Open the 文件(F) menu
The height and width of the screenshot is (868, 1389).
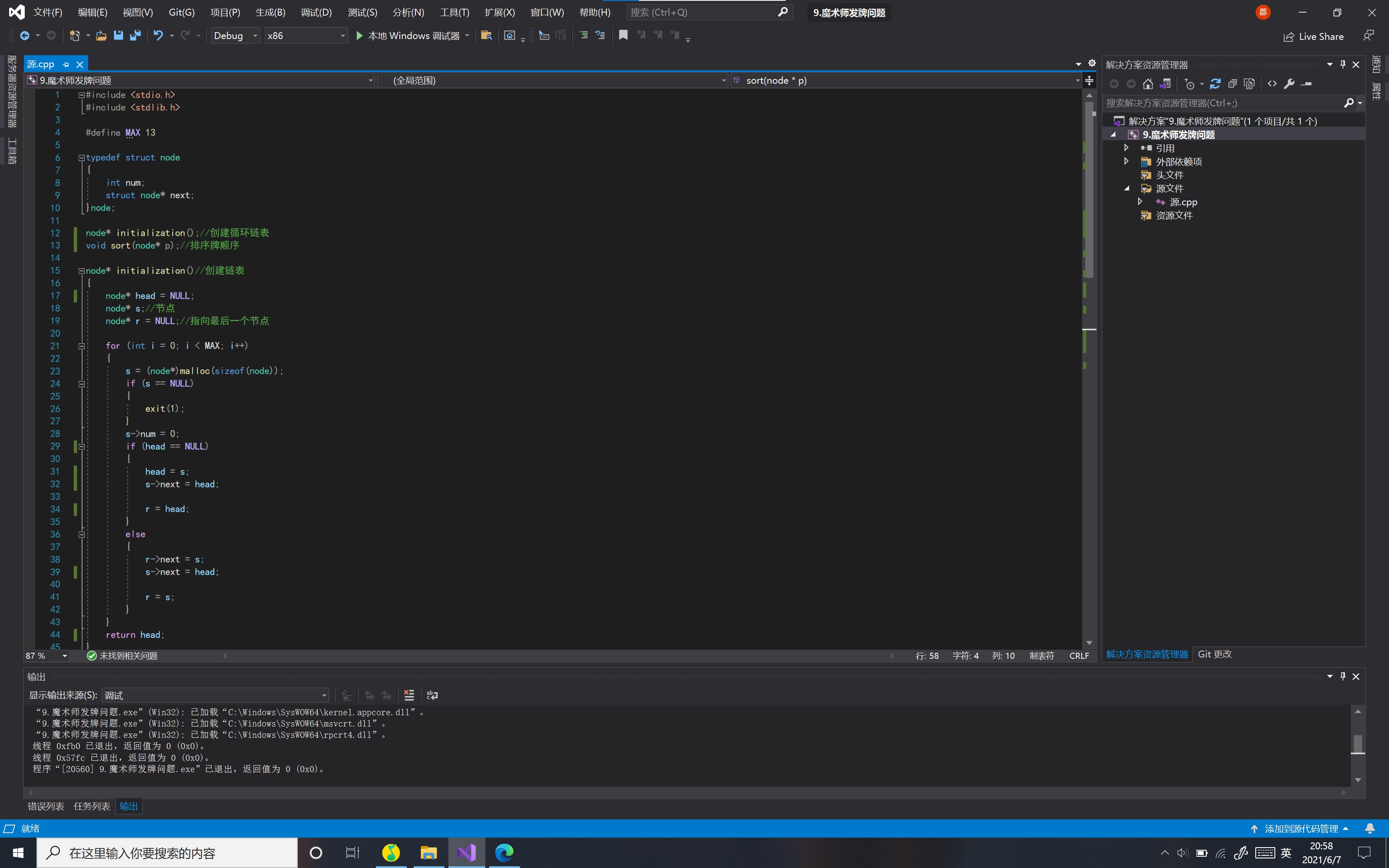48,12
